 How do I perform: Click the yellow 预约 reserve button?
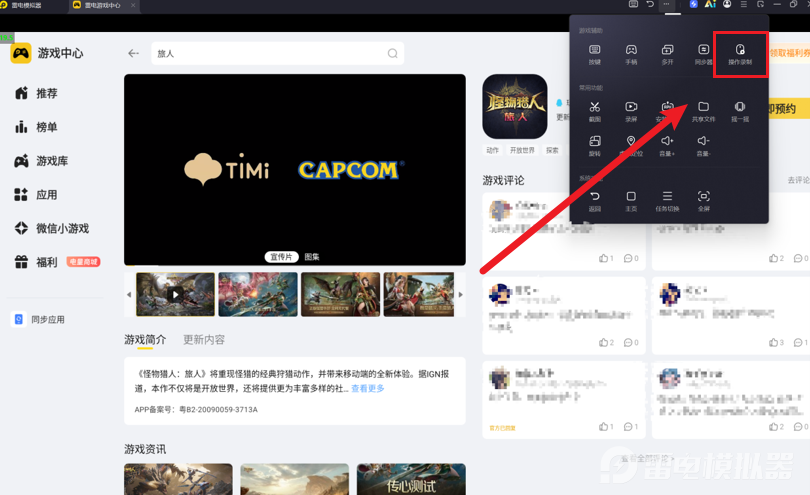coord(789,109)
